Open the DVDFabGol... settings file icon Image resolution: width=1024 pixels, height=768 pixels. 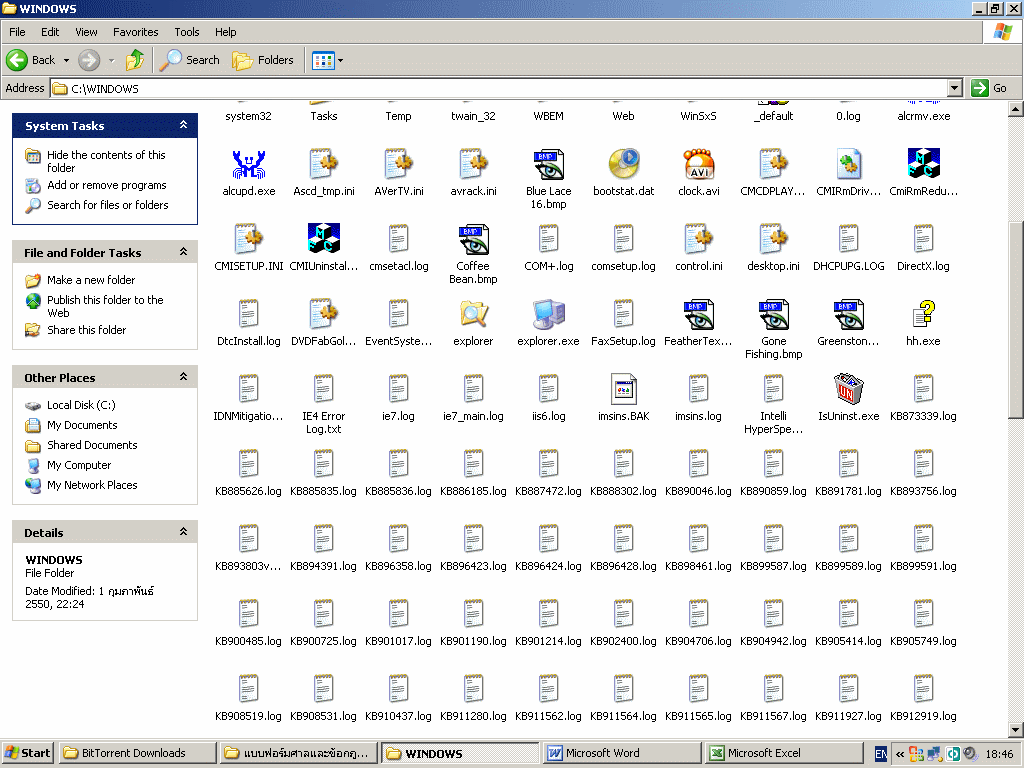(323, 314)
